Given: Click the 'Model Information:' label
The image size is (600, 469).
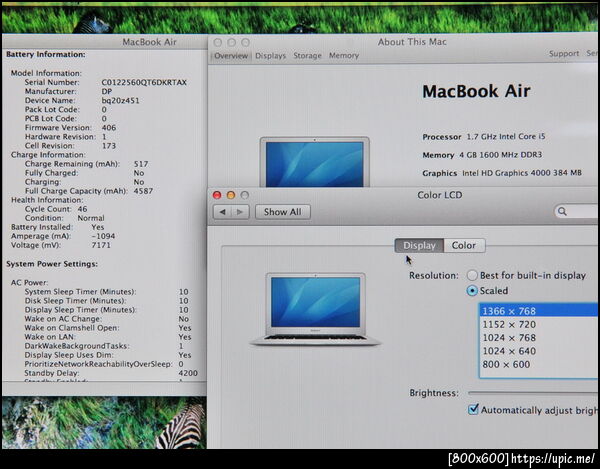Looking at the screenshot, I should coord(46,73).
